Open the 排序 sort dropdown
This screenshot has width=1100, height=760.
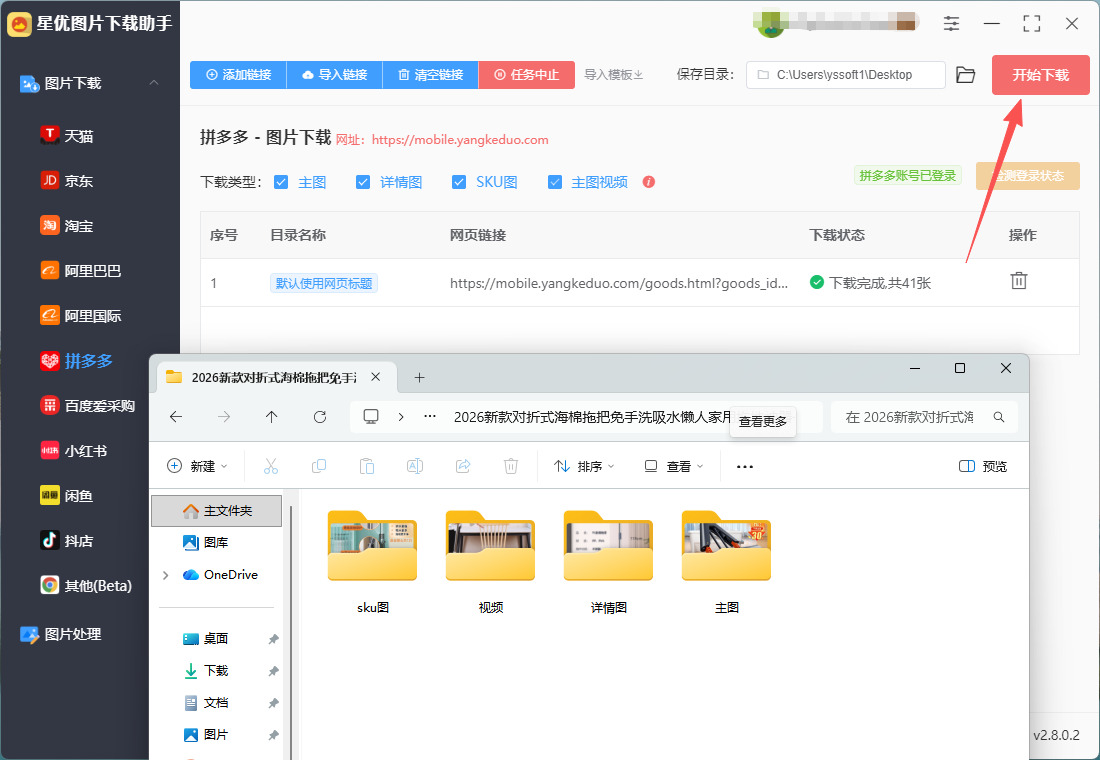[584, 466]
